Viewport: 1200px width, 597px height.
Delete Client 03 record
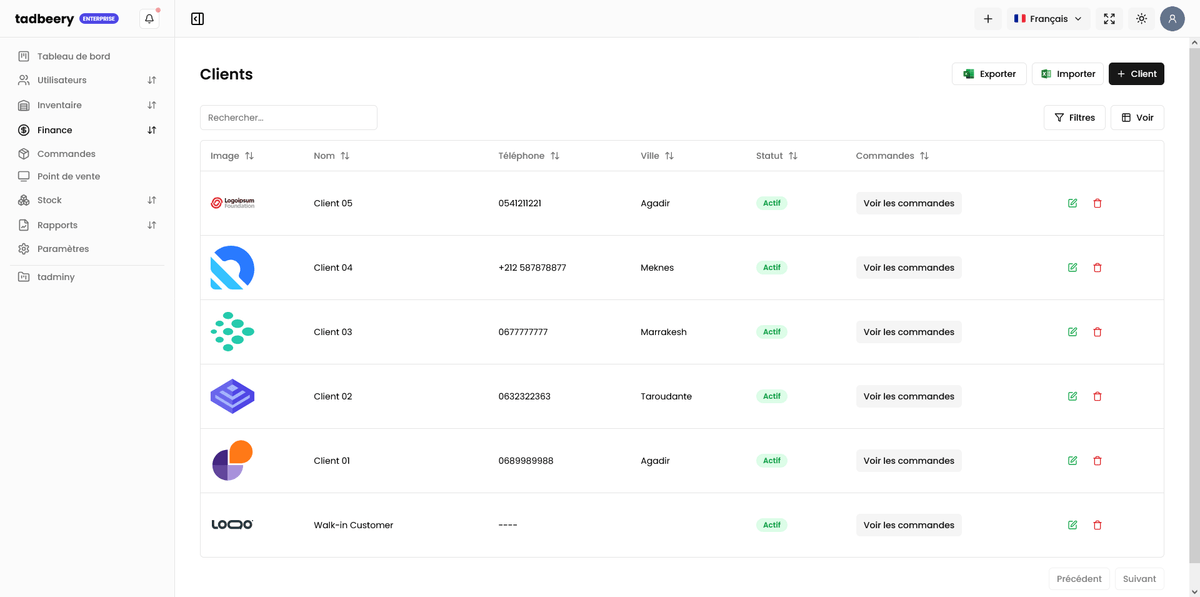(1097, 332)
